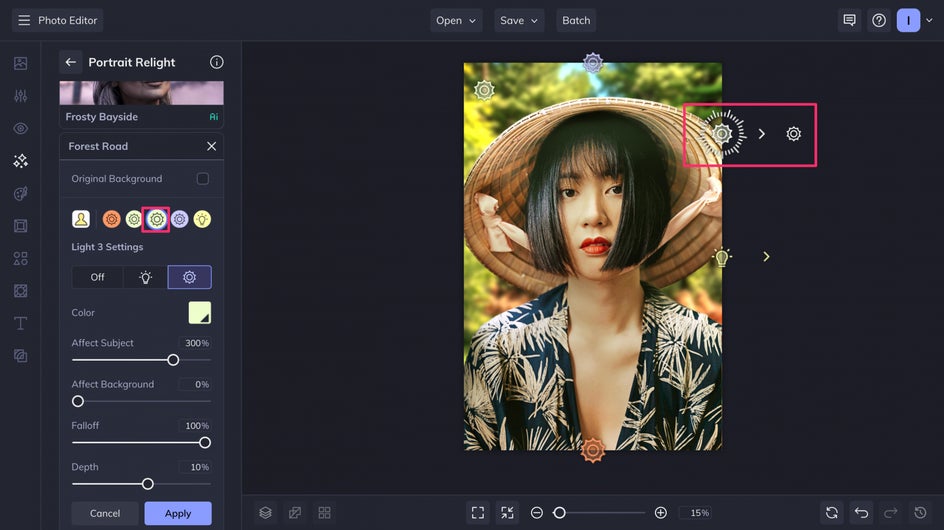The image size is (944, 530).
Task: Open the Image Manager sidebar icon
Action: [20, 63]
